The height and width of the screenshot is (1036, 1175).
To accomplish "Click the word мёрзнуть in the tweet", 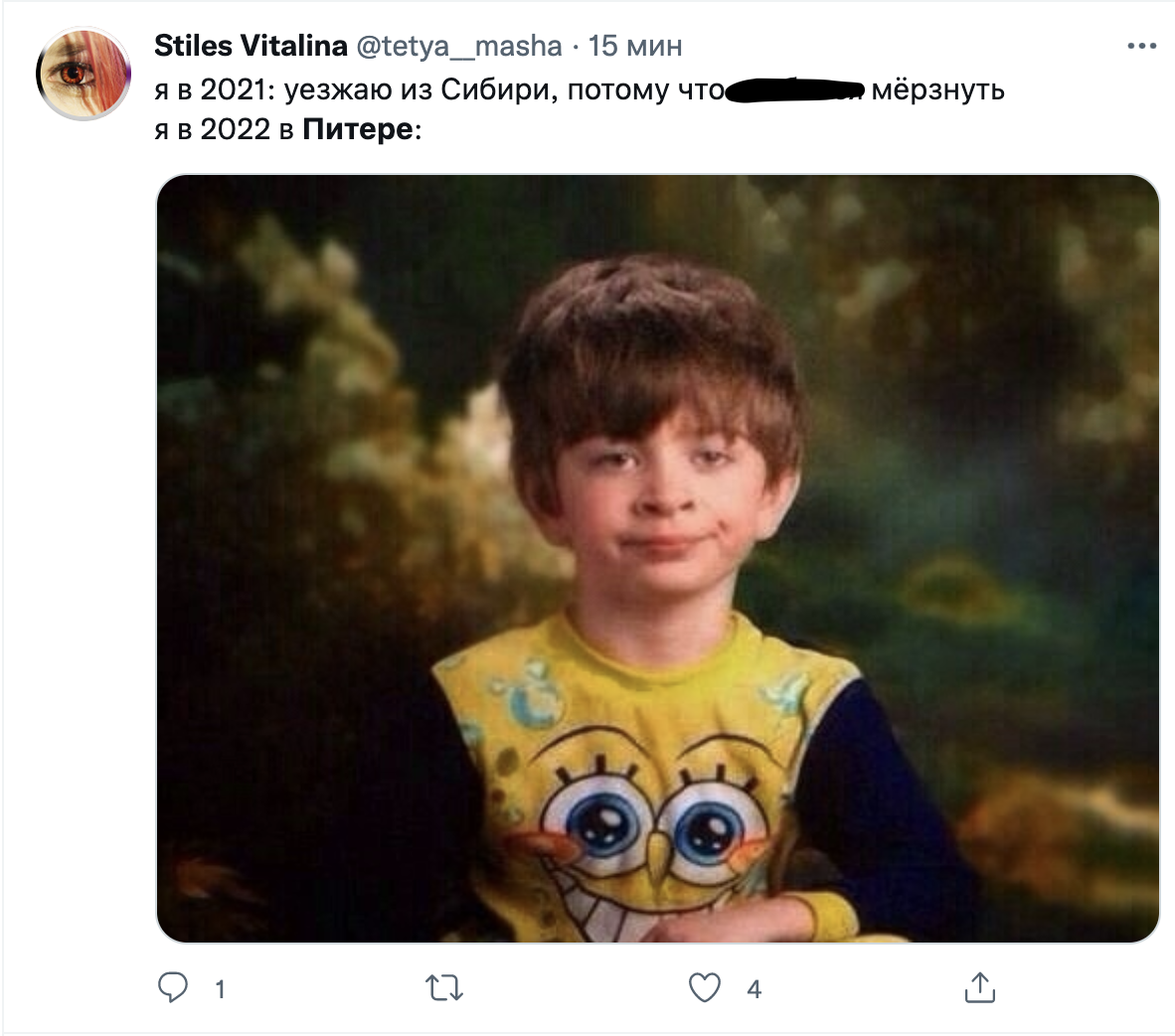I will click(938, 90).
